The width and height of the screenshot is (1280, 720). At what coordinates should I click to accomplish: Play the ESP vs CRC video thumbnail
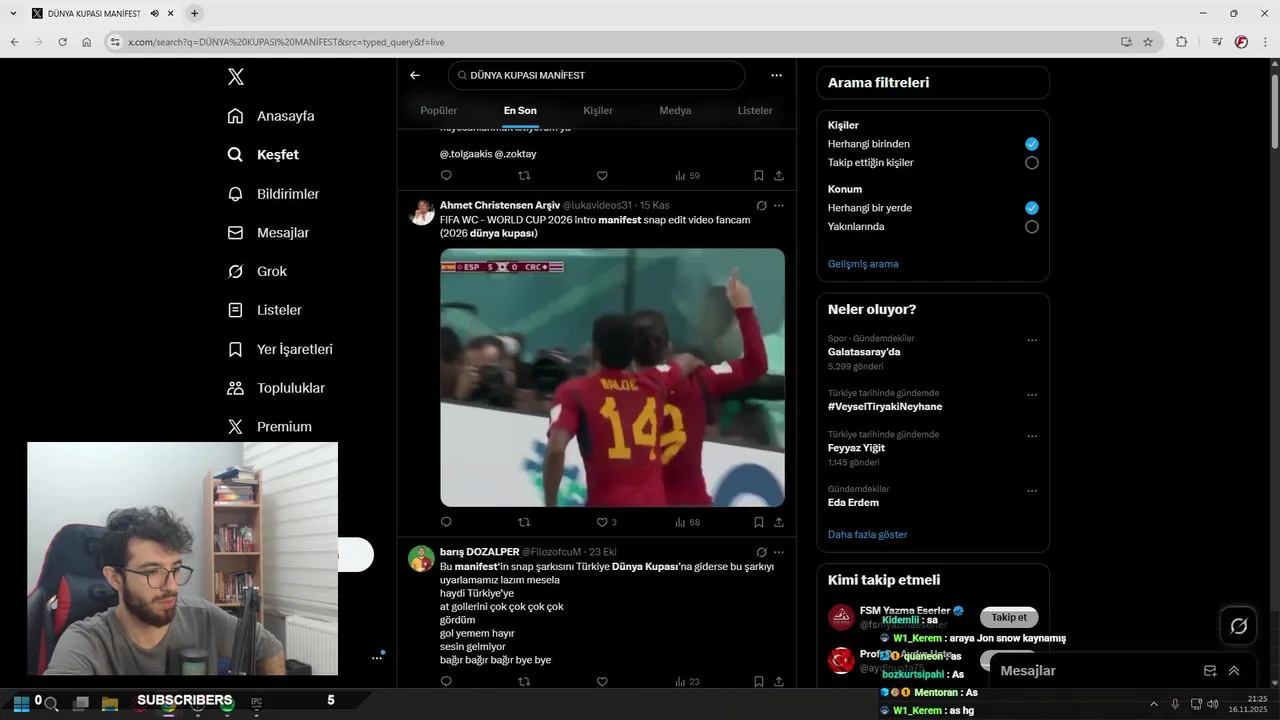pyautogui.click(x=612, y=378)
